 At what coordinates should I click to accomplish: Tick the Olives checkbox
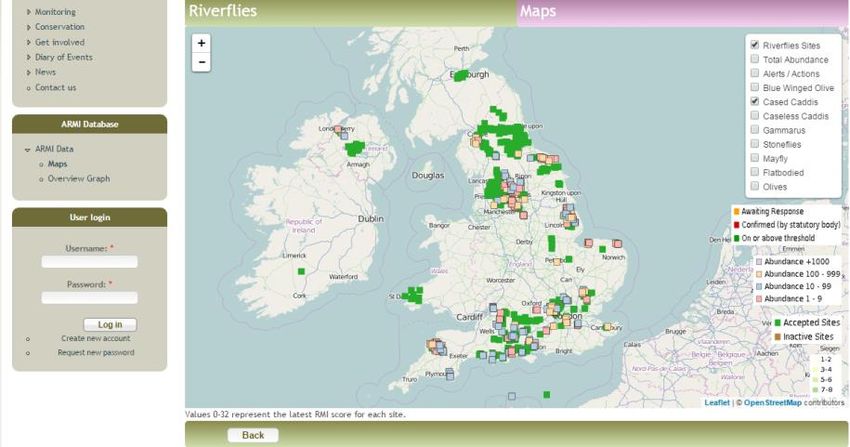[755, 186]
